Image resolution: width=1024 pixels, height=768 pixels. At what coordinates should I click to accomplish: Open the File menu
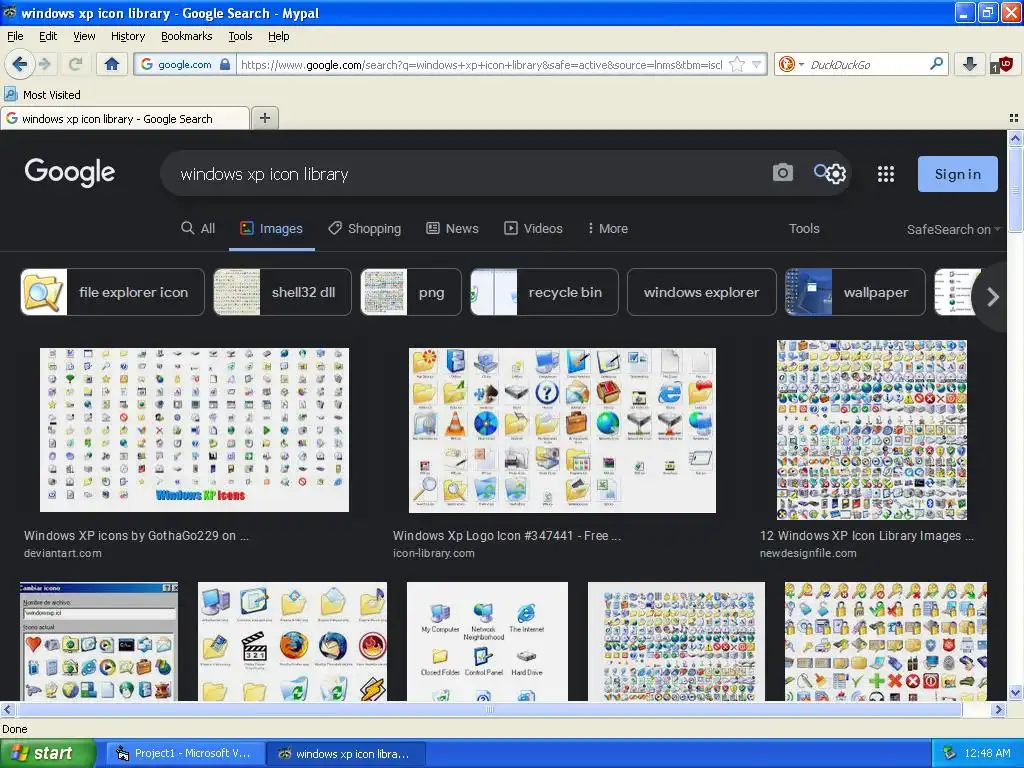click(x=15, y=36)
